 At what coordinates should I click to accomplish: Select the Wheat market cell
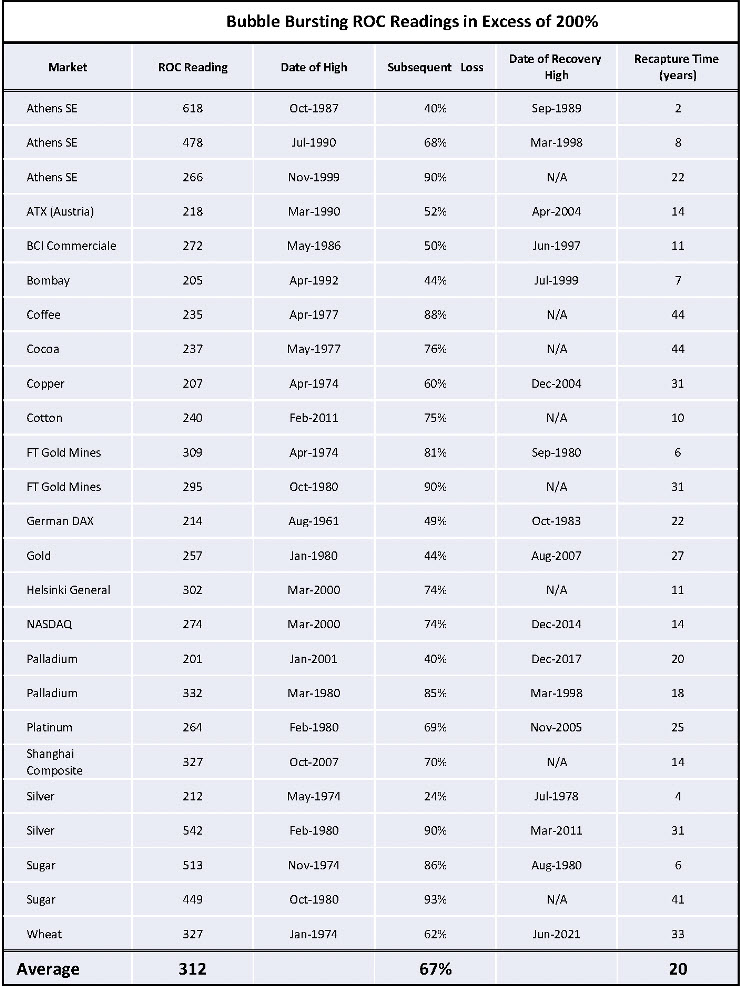(x=44, y=934)
